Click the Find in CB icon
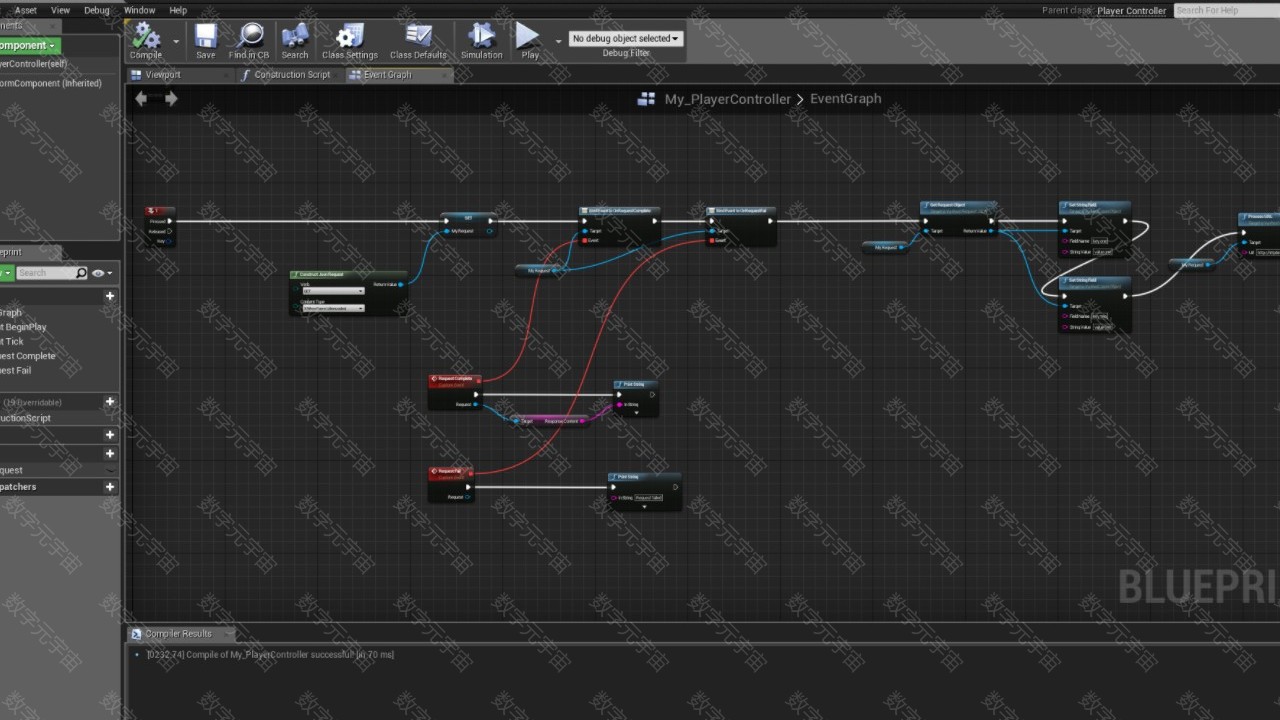1280x720 pixels. click(x=249, y=40)
